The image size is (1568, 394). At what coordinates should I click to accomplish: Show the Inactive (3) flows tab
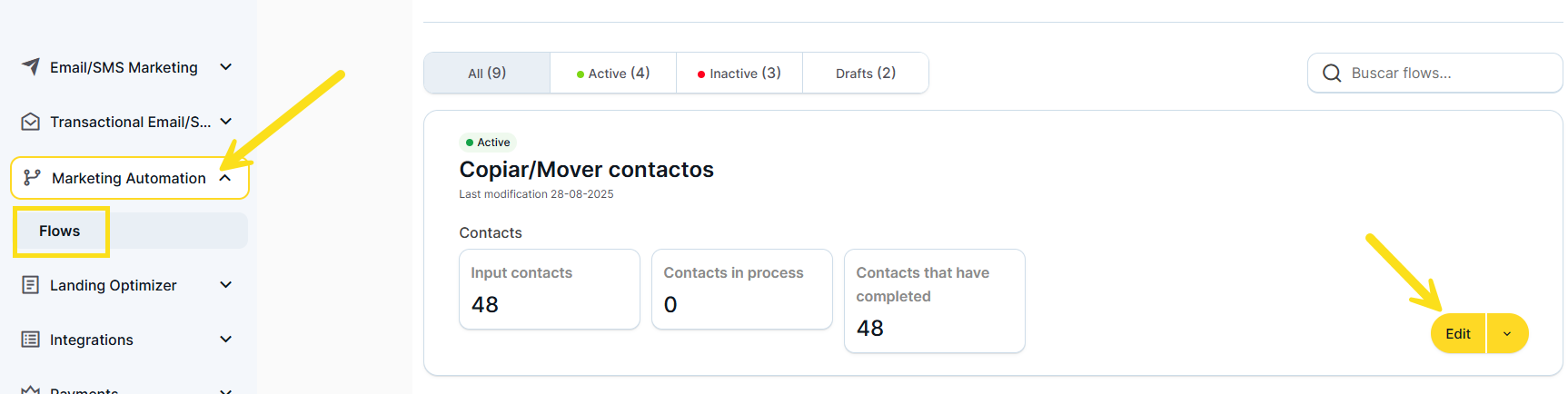pos(739,74)
